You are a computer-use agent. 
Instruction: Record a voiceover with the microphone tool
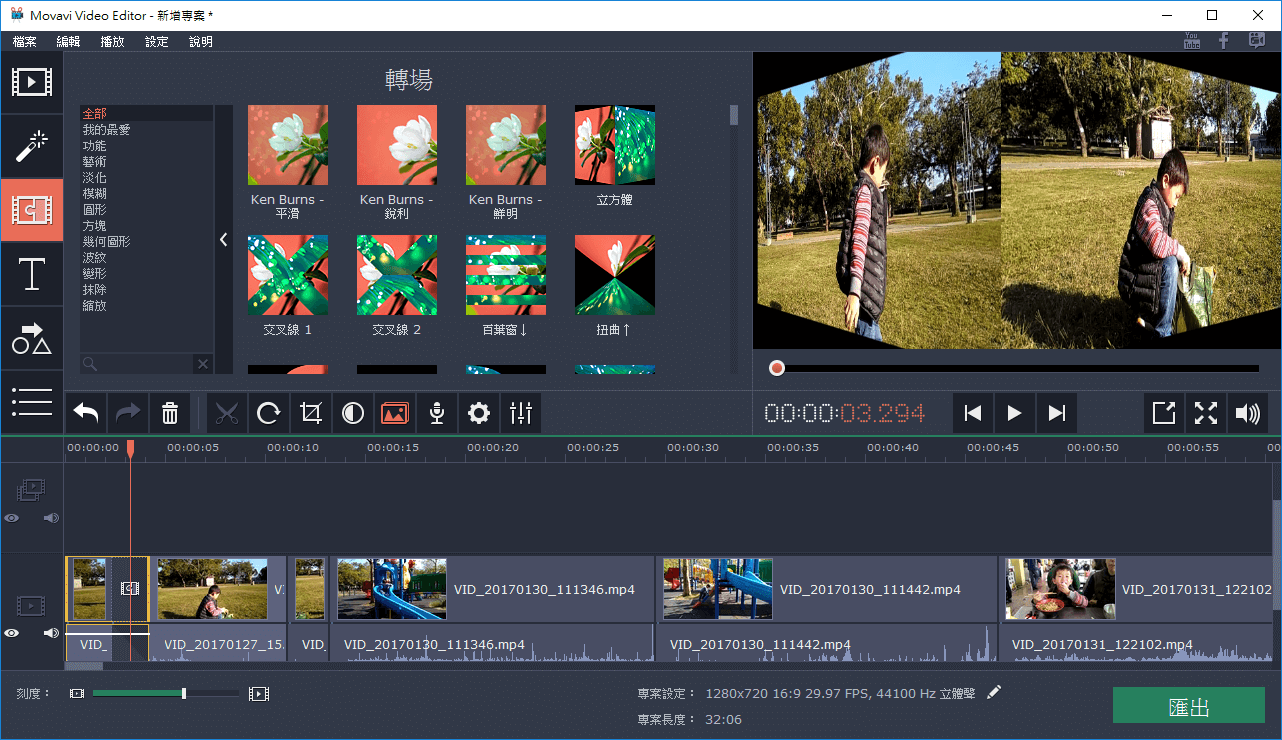[x=437, y=413]
